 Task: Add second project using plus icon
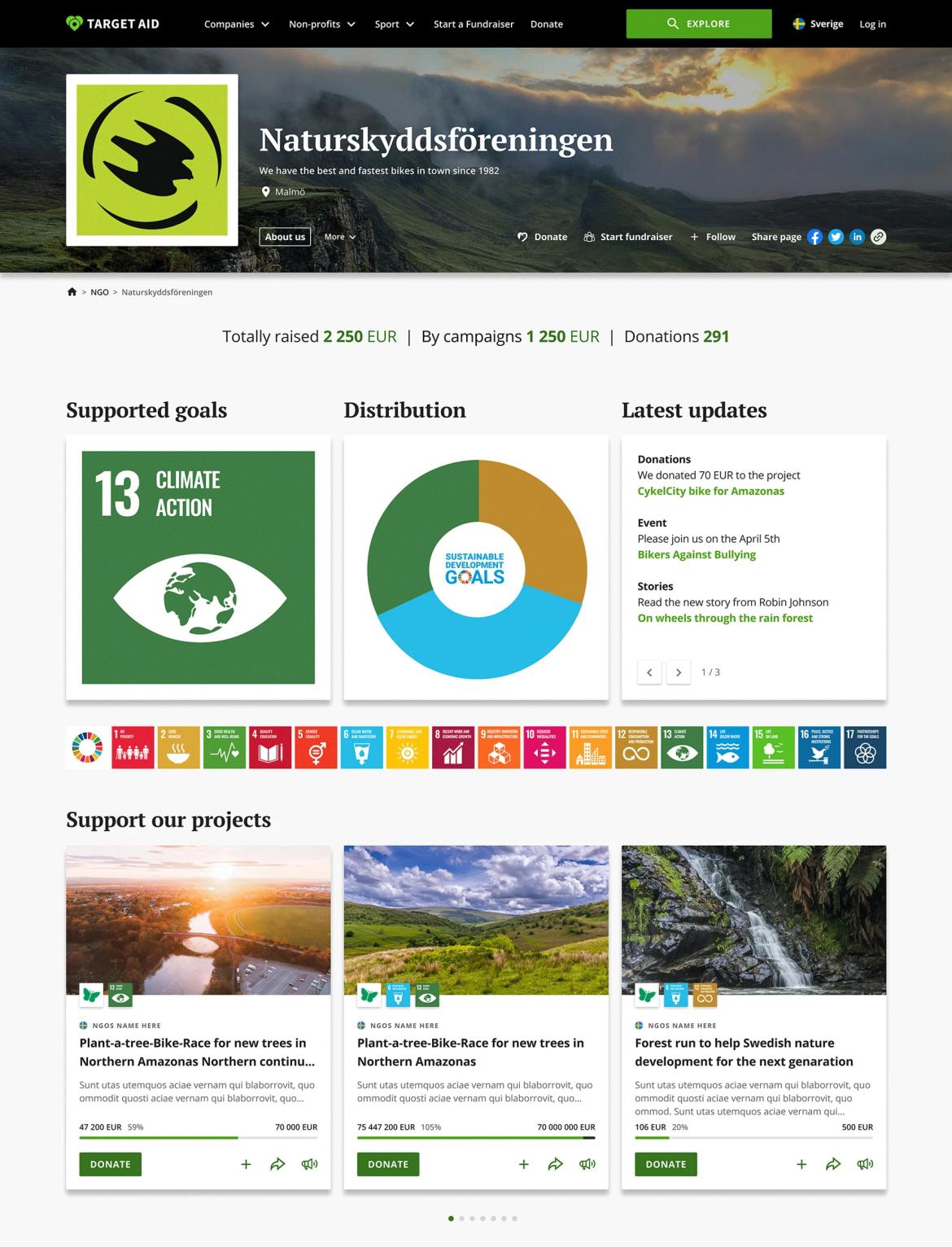[524, 1164]
